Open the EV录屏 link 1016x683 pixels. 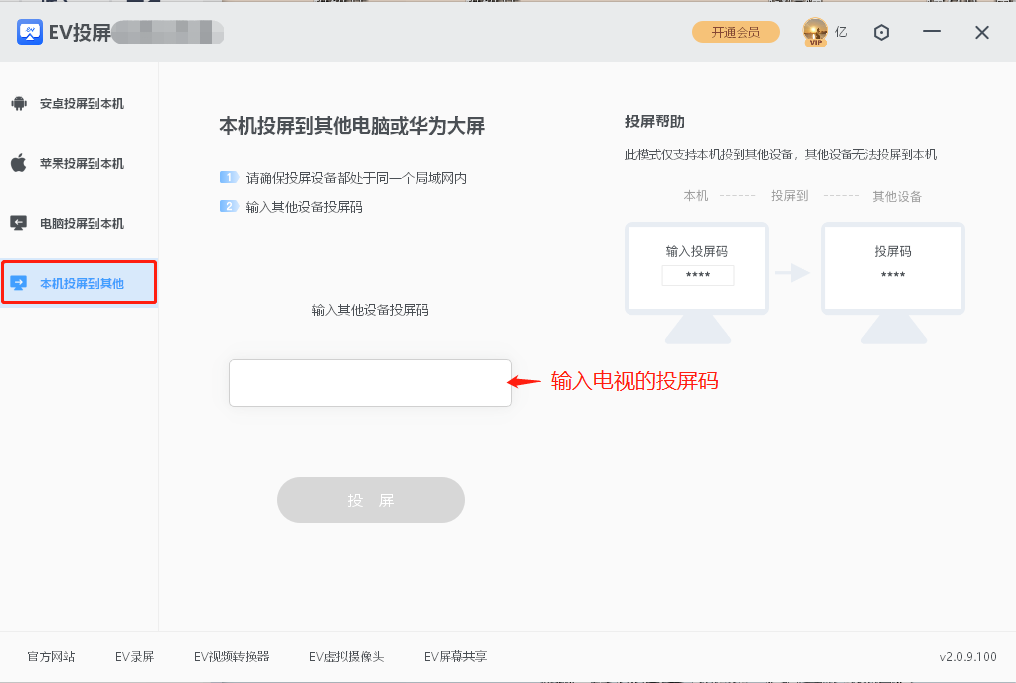tap(133, 656)
